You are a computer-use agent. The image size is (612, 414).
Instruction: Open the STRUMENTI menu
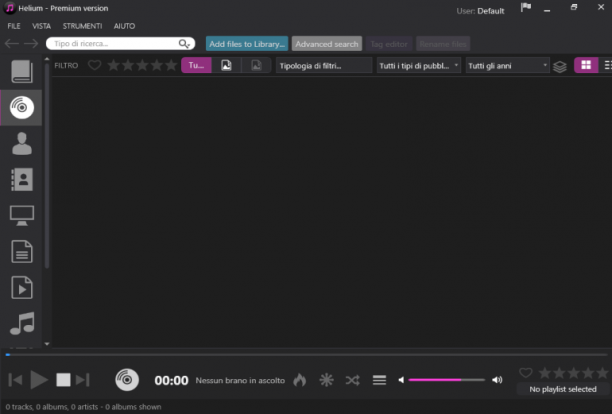(82, 26)
